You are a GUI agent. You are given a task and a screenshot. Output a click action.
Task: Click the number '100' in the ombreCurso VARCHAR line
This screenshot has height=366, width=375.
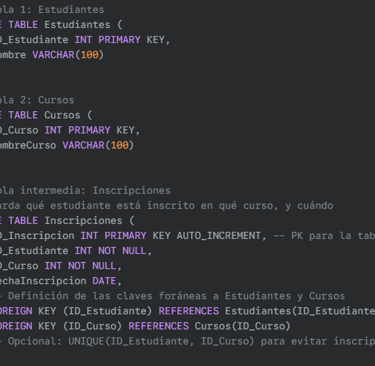click(x=120, y=145)
